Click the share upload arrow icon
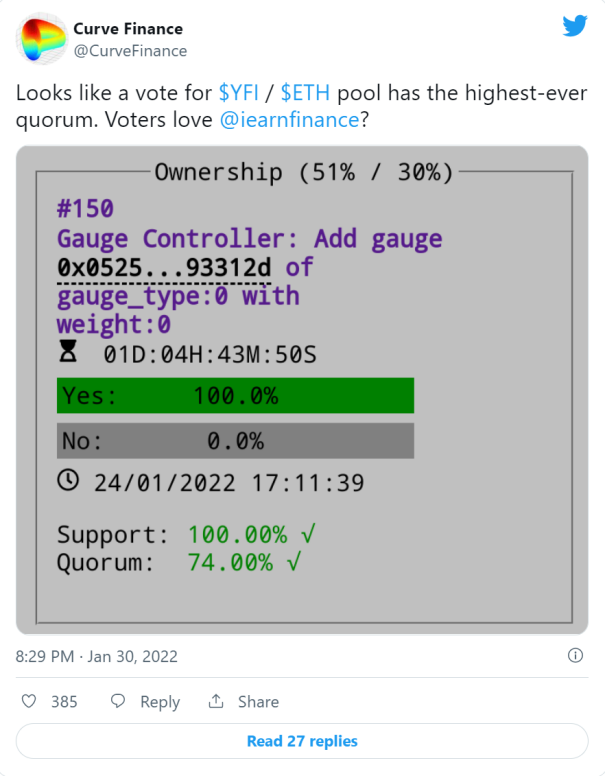This screenshot has height=777, width=606. (216, 701)
